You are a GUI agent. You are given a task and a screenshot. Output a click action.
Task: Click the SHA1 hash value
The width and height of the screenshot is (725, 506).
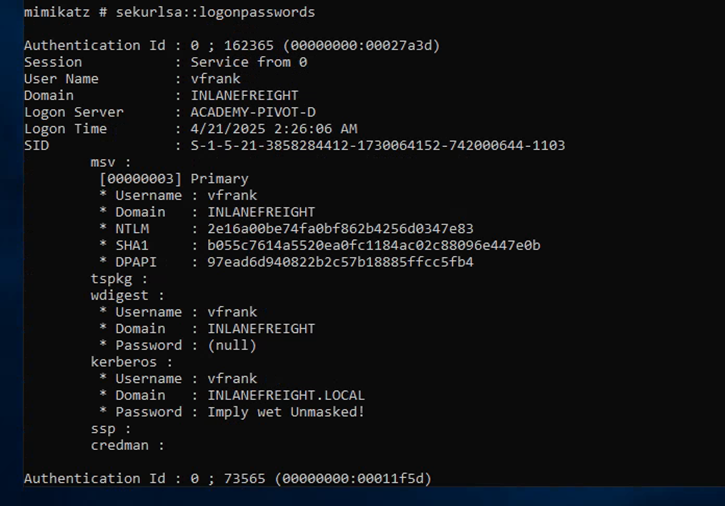coord(373,245)
